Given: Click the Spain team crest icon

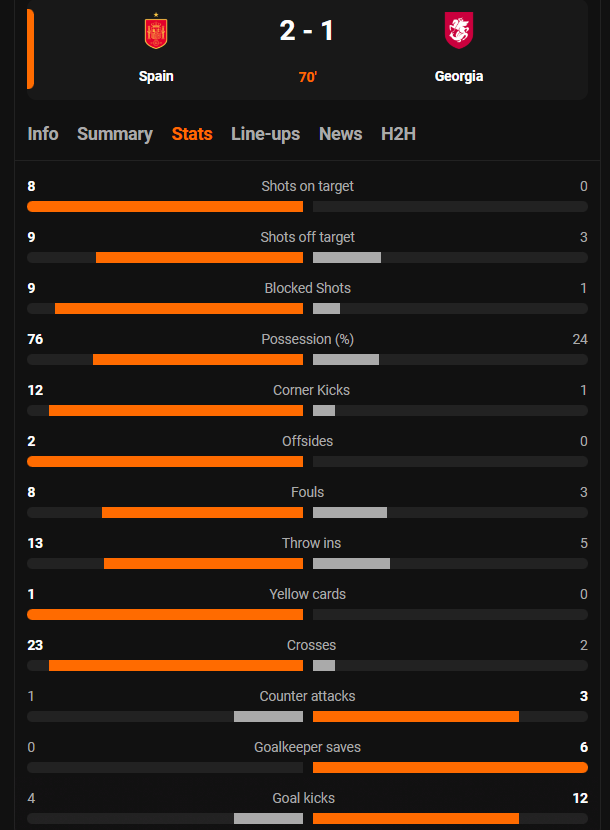Looking at the screenshot, I should [x=156, y=33].
